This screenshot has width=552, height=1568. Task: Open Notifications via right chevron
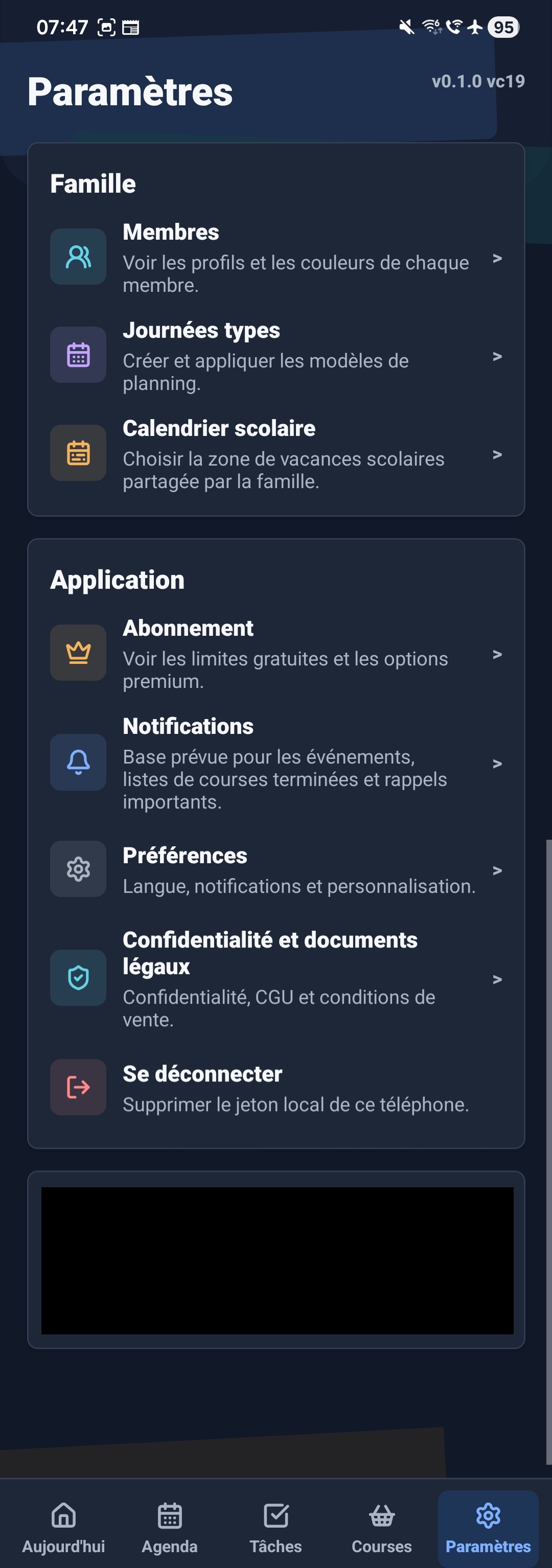click(x=497, y=764)
